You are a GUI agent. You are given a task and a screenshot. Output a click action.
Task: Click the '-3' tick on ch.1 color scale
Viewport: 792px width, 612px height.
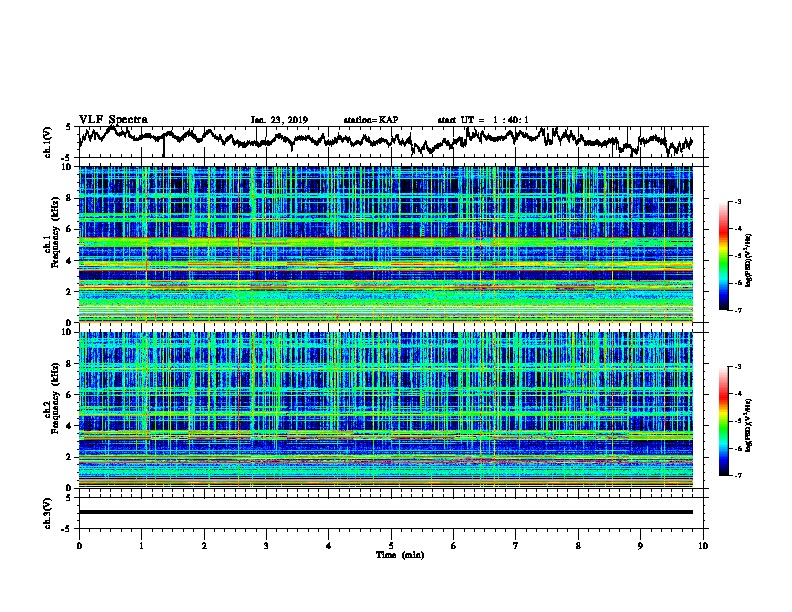tap(738, 202)
